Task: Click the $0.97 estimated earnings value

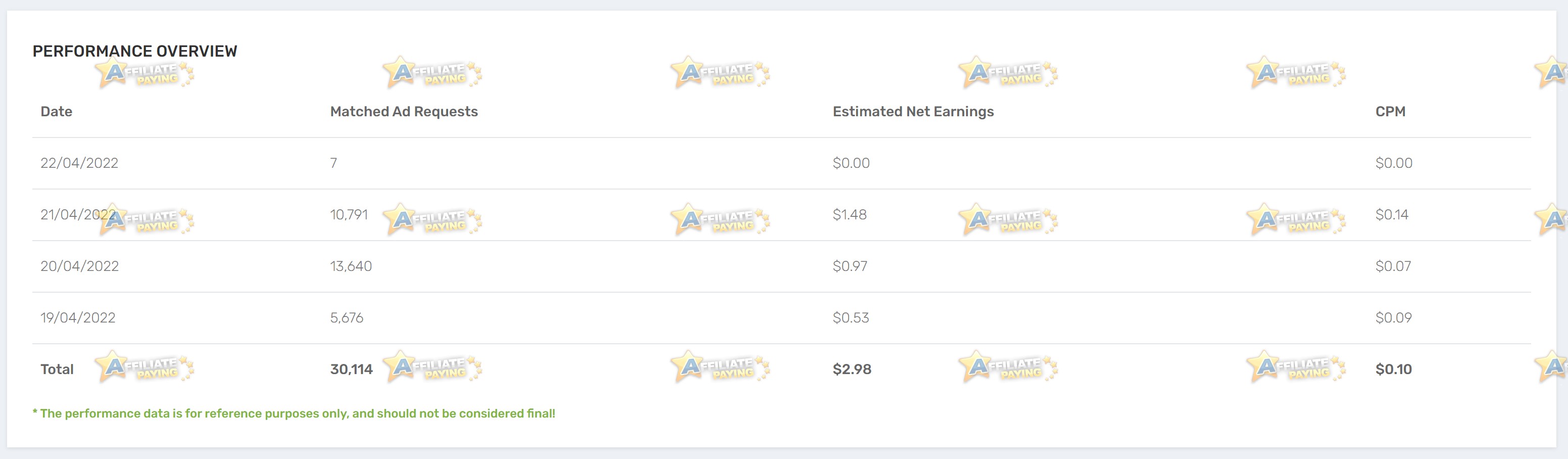Action: (x=850, y=266)
